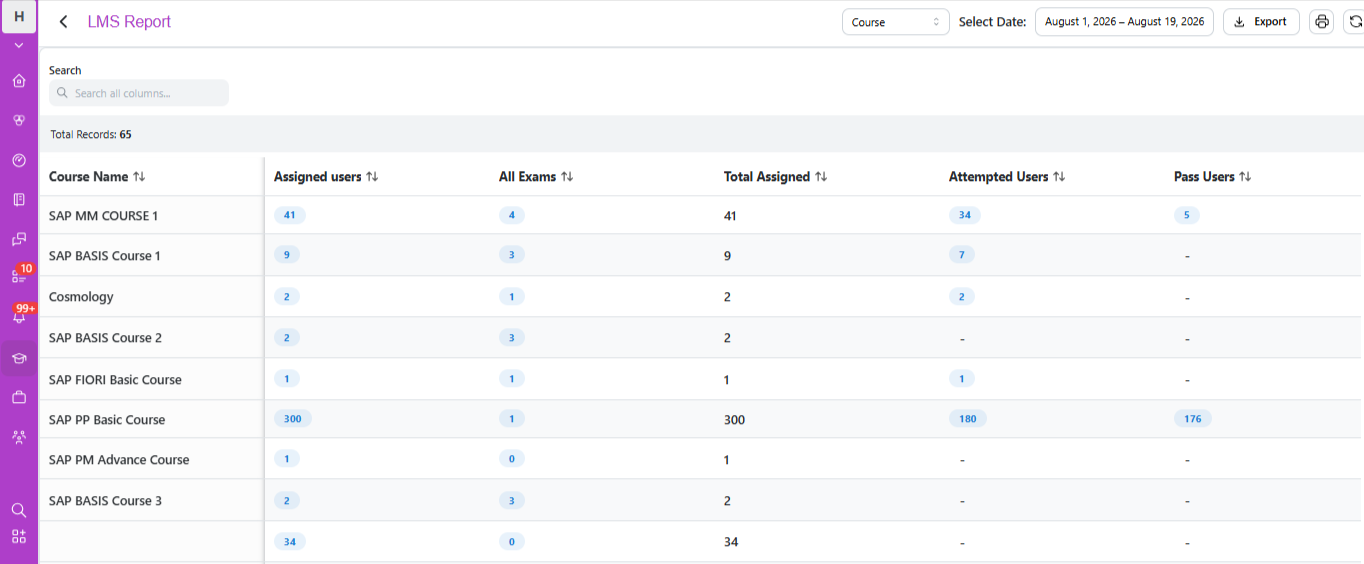This screenshot has width=1364, height=564.
Task: Click Total Assigned value 300
Action: pos(735,420)
